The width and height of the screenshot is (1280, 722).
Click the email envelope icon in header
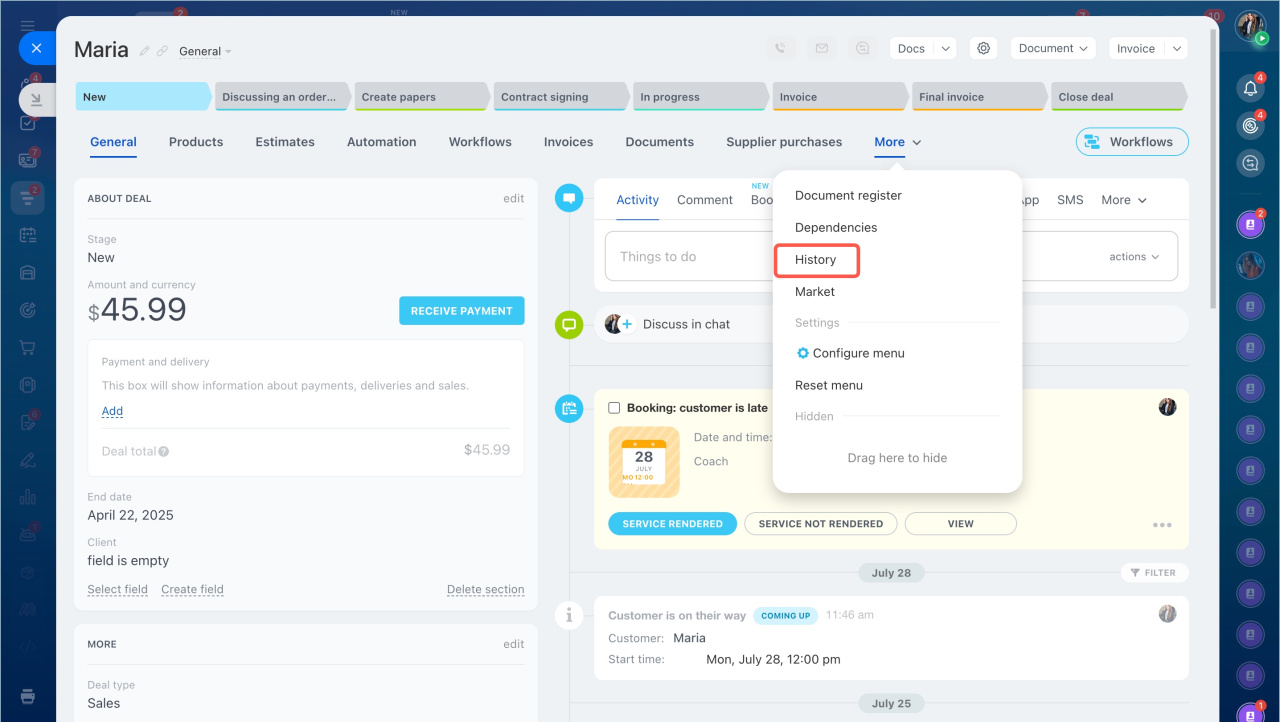(x=821, y=48)
